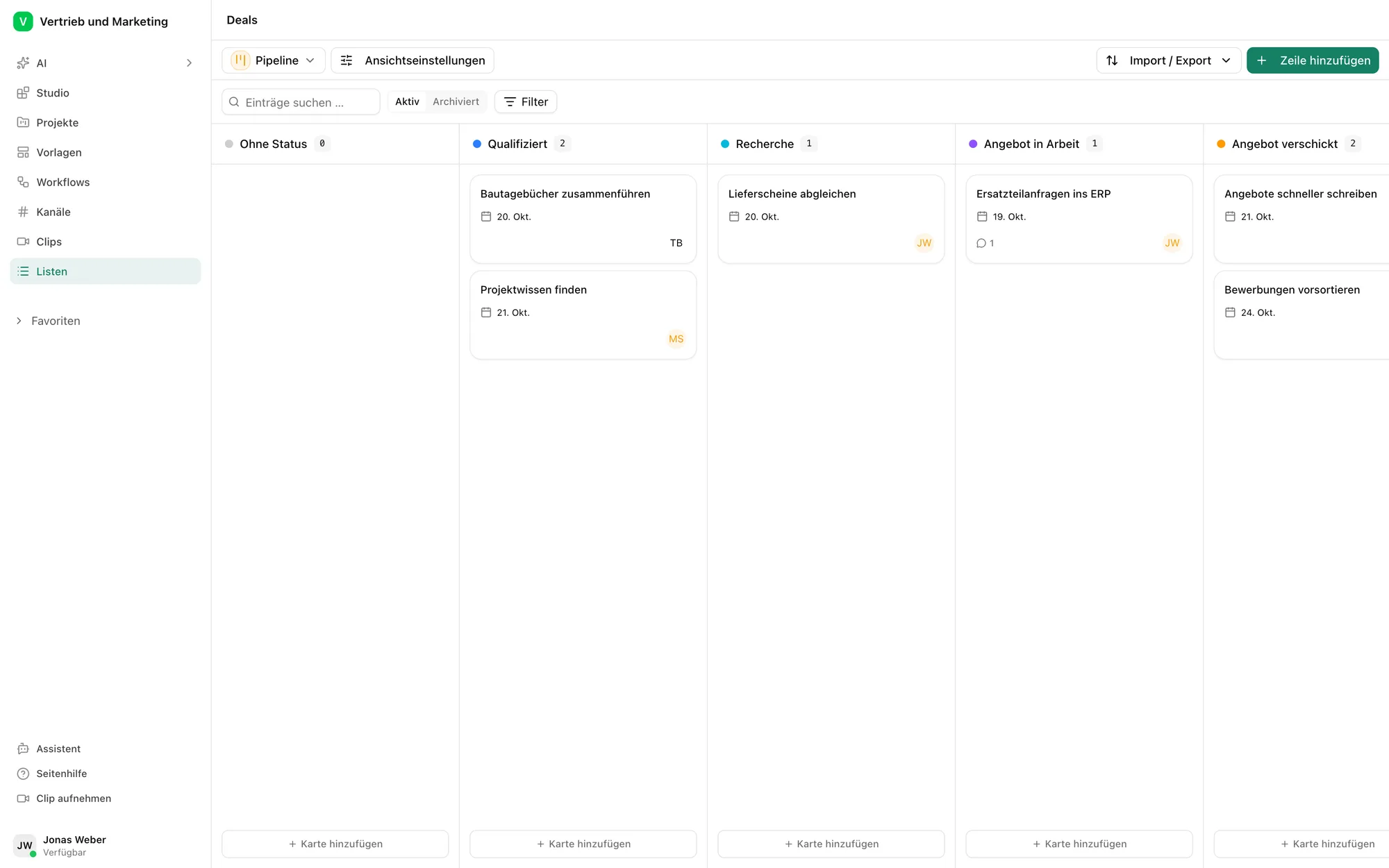Open the AI sparkle icon in sidebar

23,63
